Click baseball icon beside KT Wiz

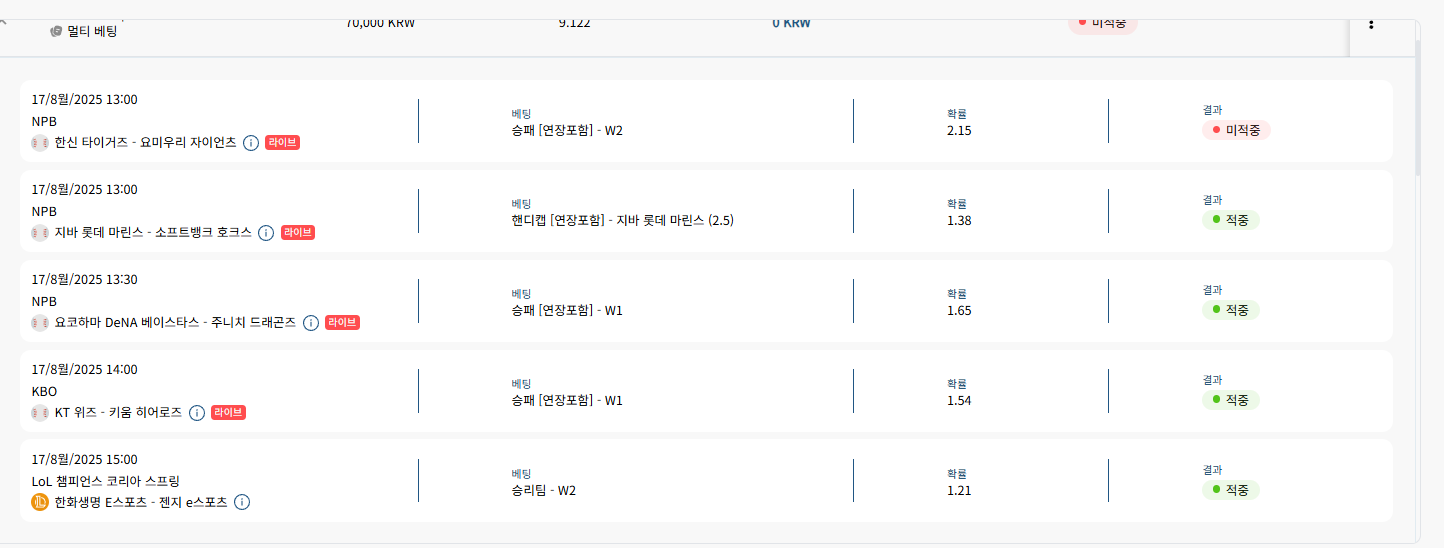click(x=40, y=412)
